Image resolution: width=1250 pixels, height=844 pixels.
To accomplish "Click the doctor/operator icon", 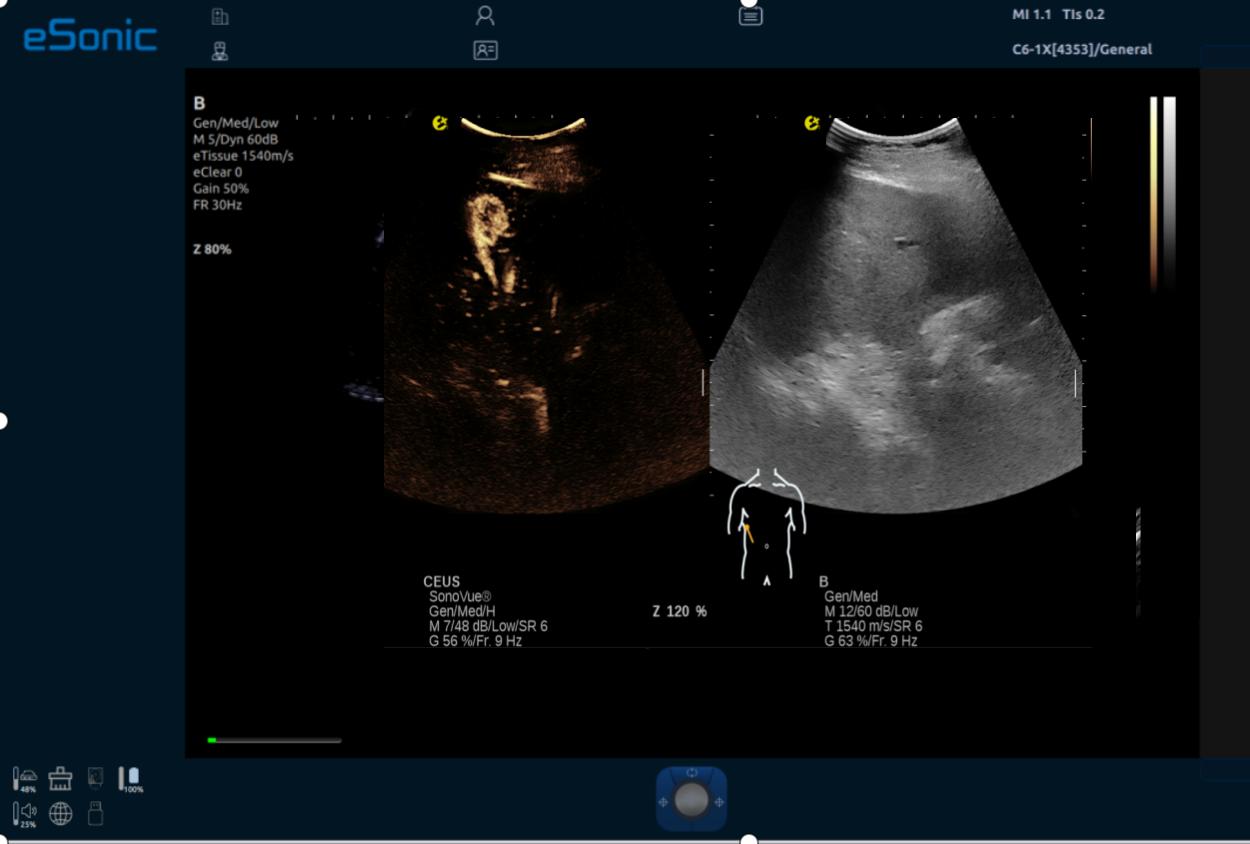I will 220,50.
